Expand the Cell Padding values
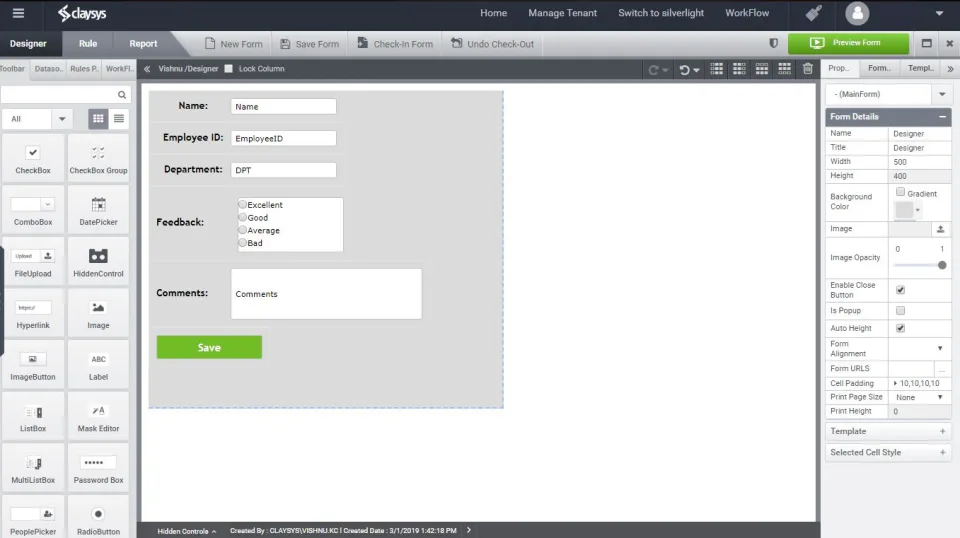 pyautogui.click(x=895, y=384)
